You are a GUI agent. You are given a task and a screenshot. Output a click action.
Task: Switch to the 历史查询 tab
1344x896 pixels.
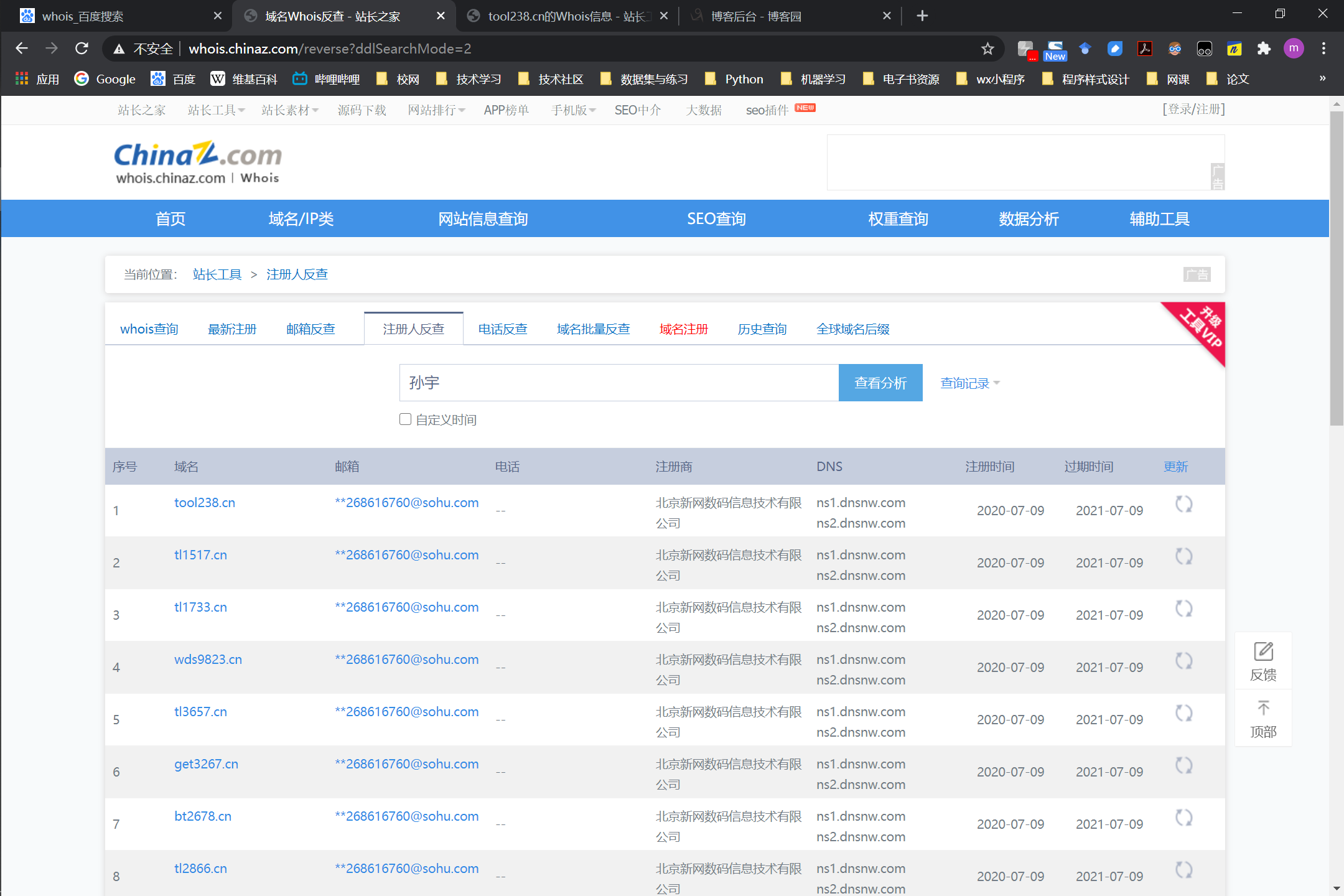(762, 329)
